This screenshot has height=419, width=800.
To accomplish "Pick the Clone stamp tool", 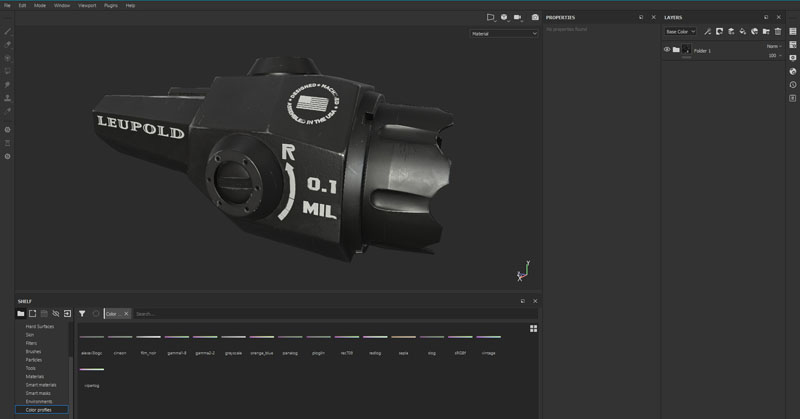I will (8, 98).
